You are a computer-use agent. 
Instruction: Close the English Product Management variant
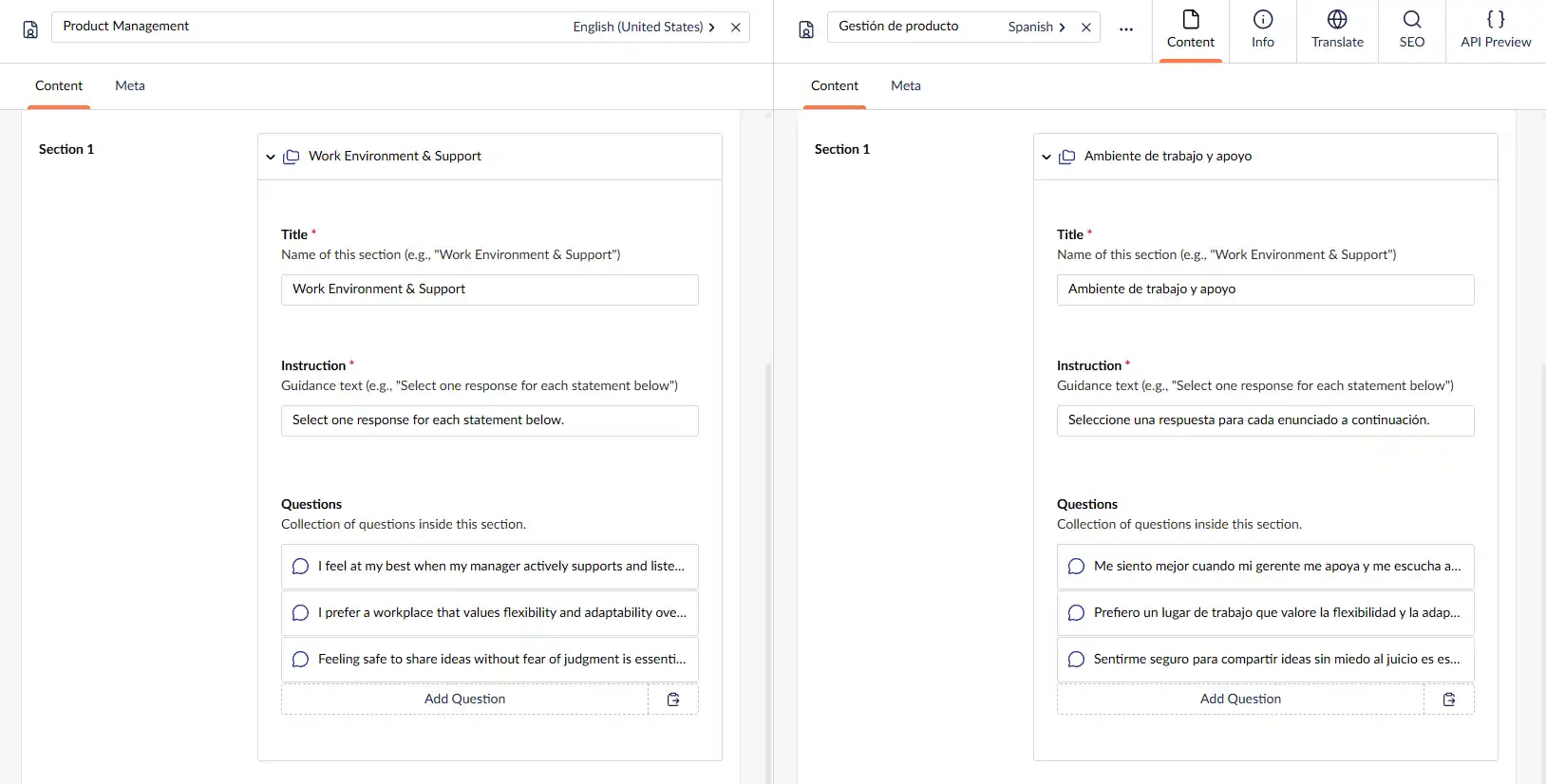tap(736, 28)
